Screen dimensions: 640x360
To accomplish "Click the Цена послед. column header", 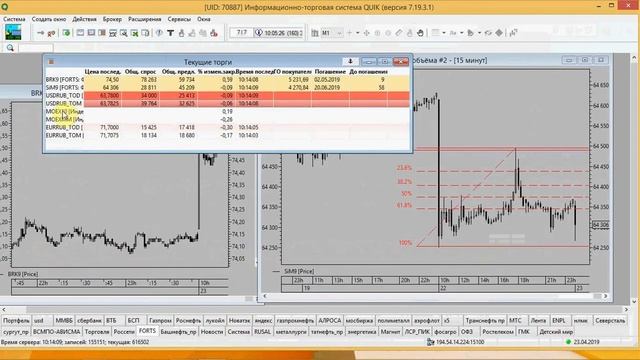I will pyautogui.click(x=102, y=72).
